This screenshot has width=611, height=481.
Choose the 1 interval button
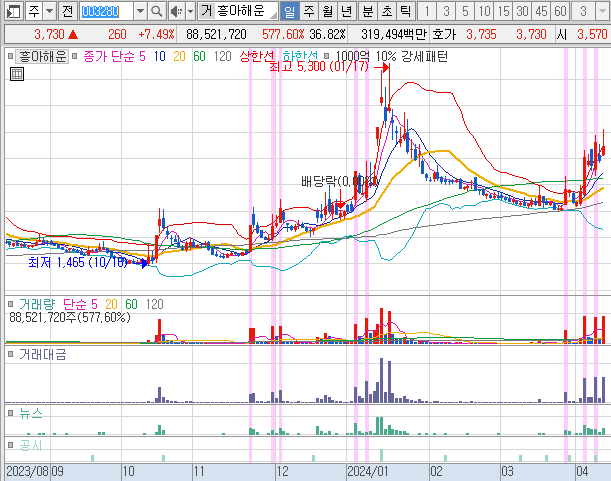click(427, 11)
